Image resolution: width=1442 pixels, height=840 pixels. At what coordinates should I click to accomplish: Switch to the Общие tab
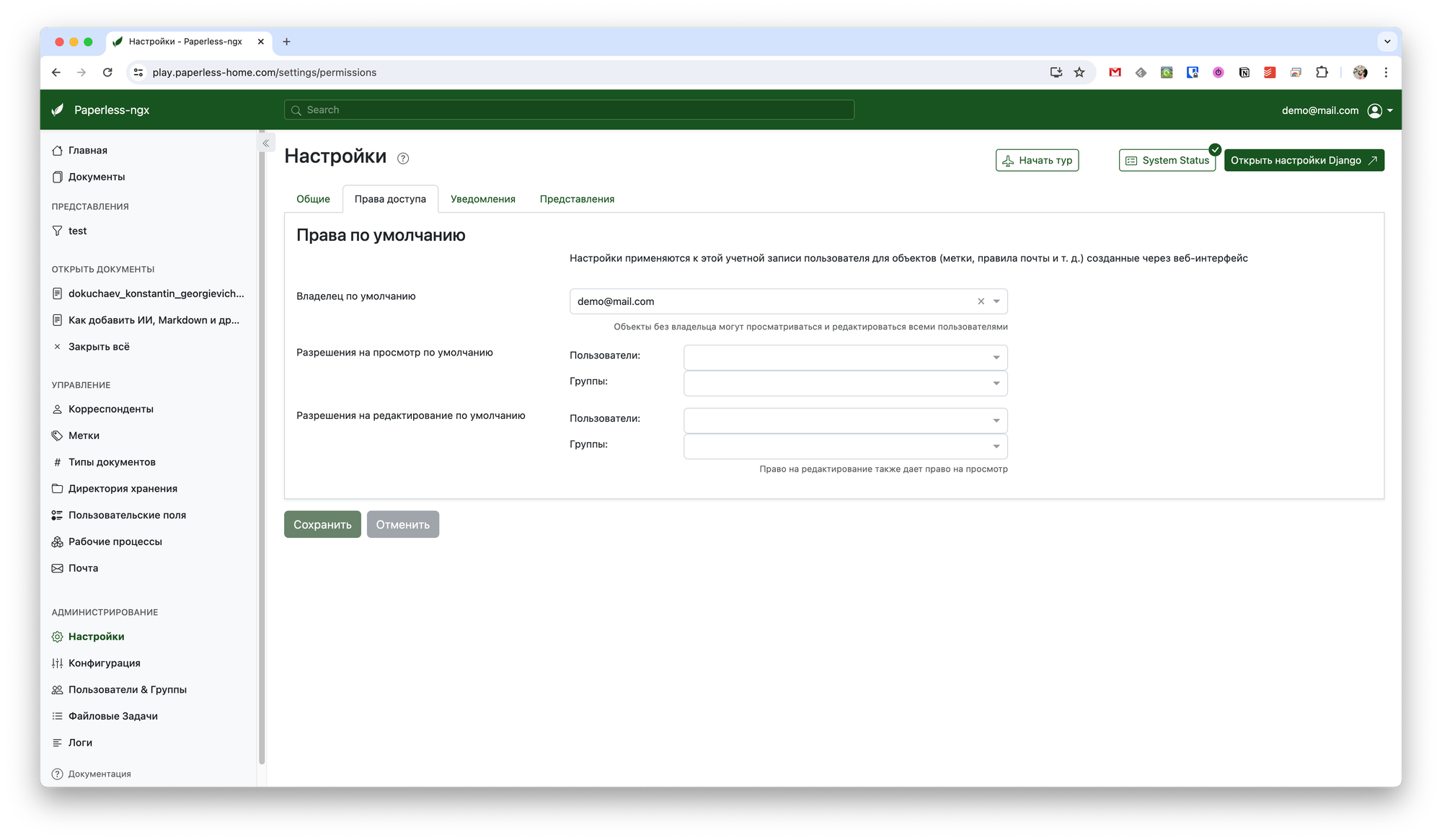[313, 199]
